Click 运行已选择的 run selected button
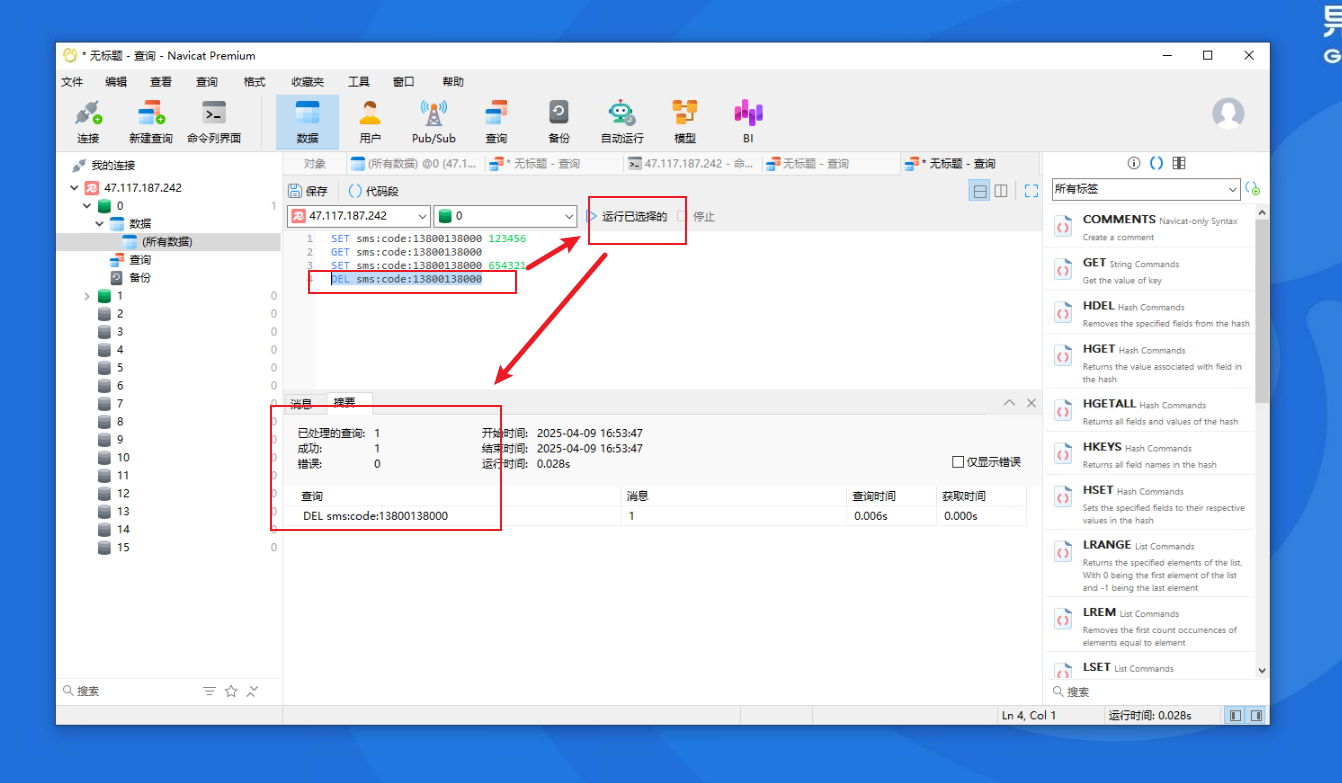This screenshot has height=783, width=1342. coord(627,216)
